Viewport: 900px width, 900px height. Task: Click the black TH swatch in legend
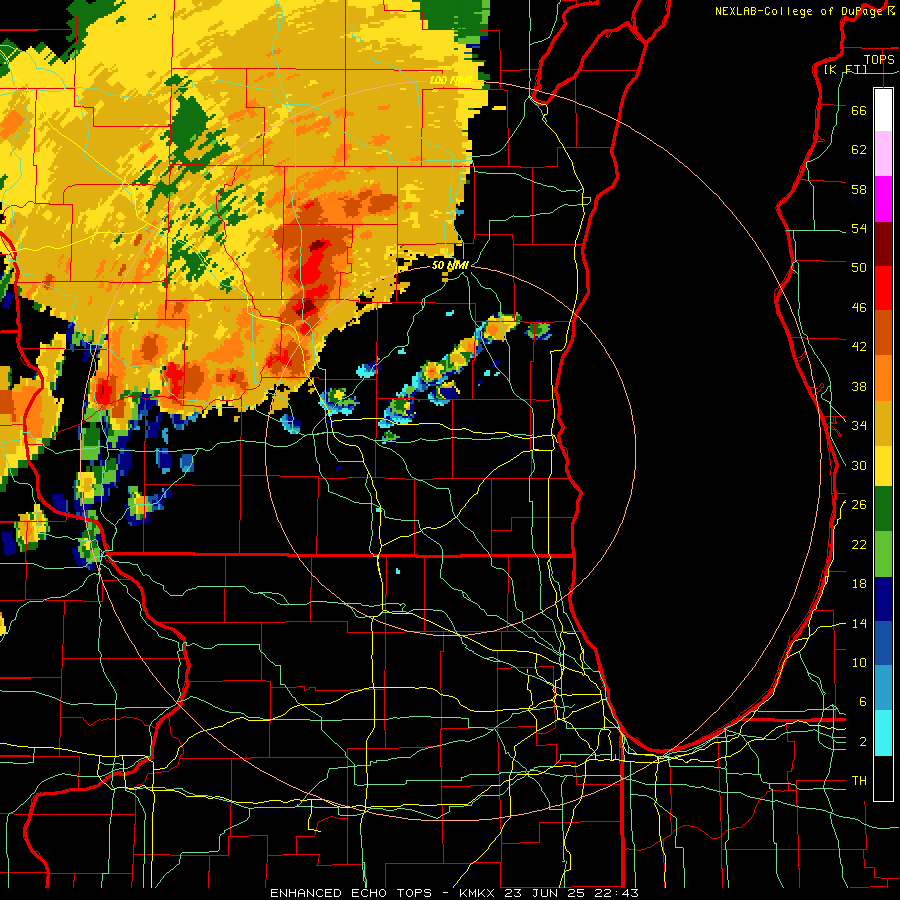[883, 778]
